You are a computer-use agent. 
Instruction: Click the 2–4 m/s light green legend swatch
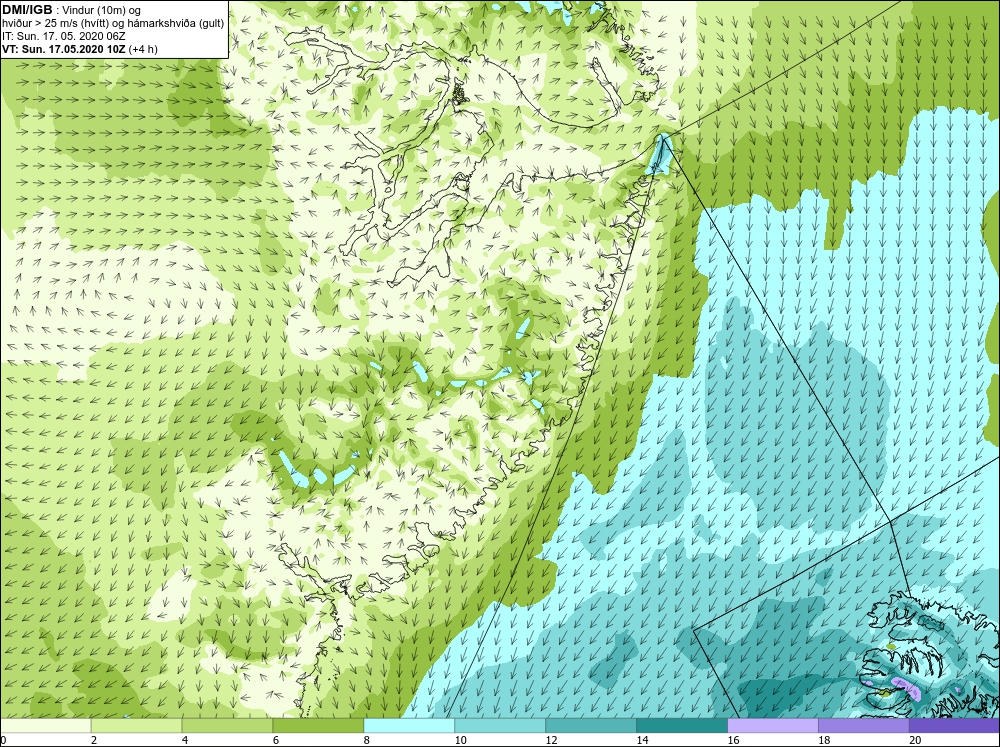pos(136,726)
